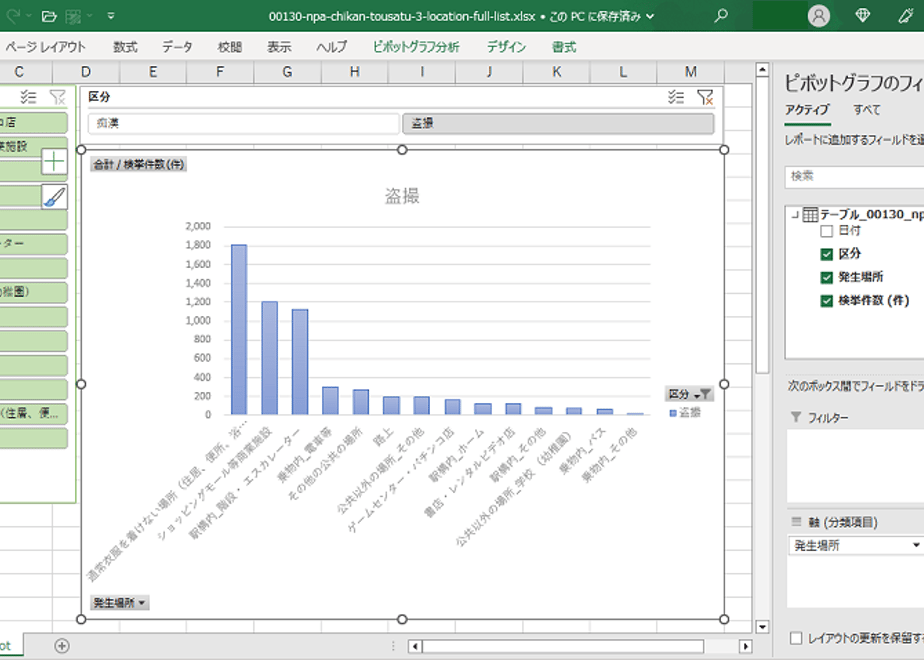Click the 軸 (分類項目) area icon

coord(796,522)
